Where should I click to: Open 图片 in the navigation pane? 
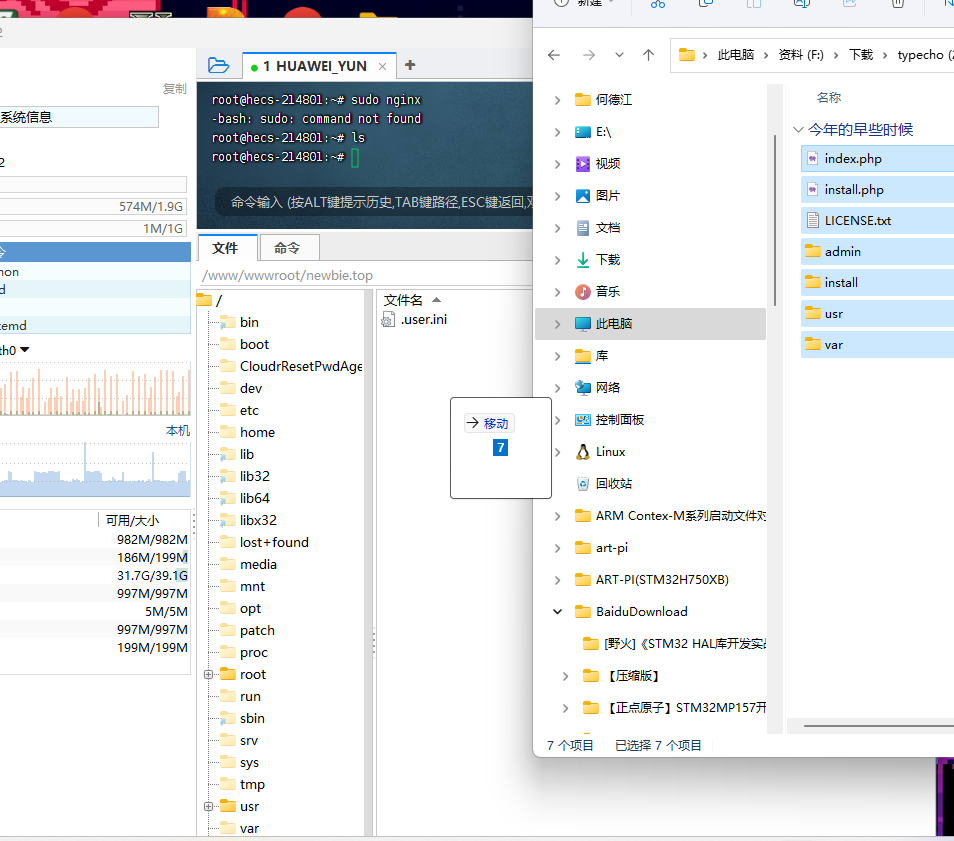tap(597, 196)
